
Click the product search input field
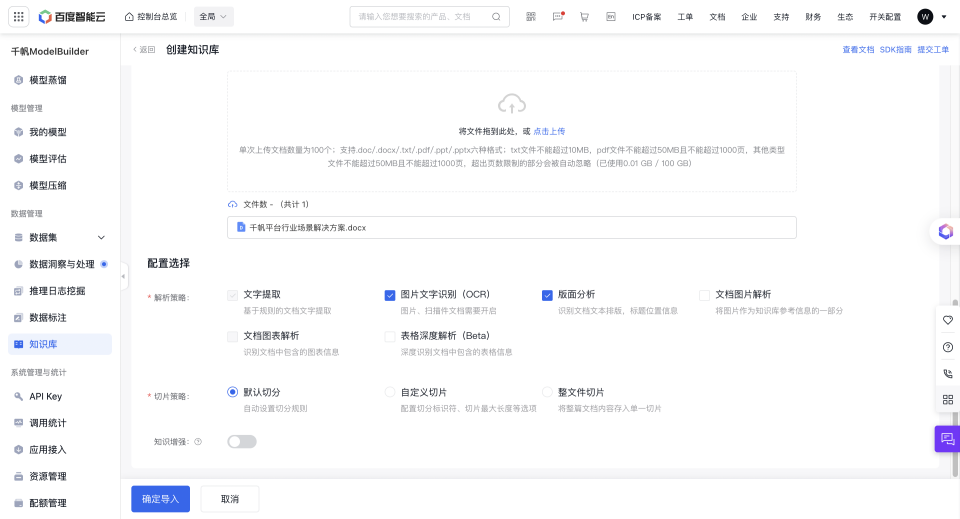pos(420,17)
